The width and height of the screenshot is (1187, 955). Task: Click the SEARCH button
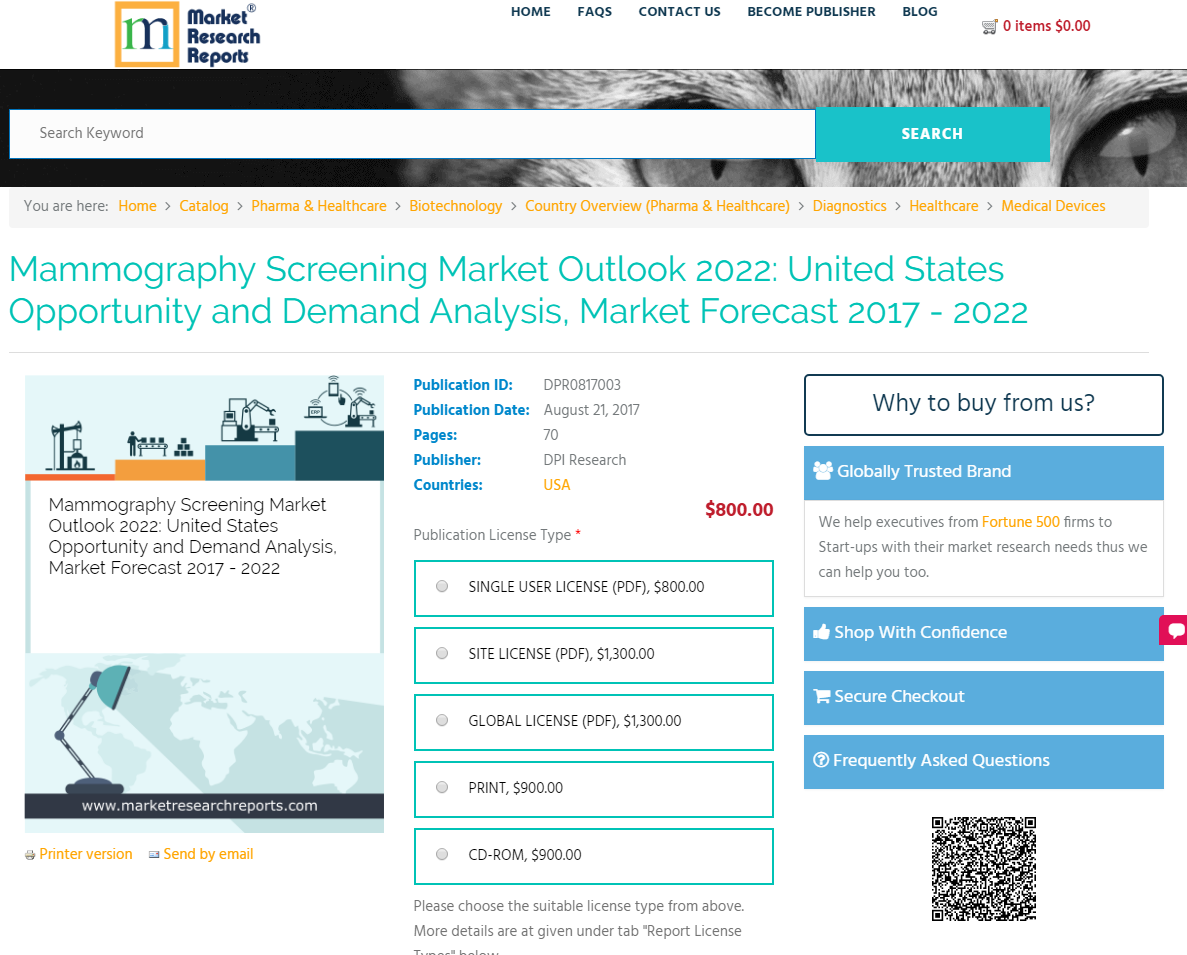pos(933,134)
